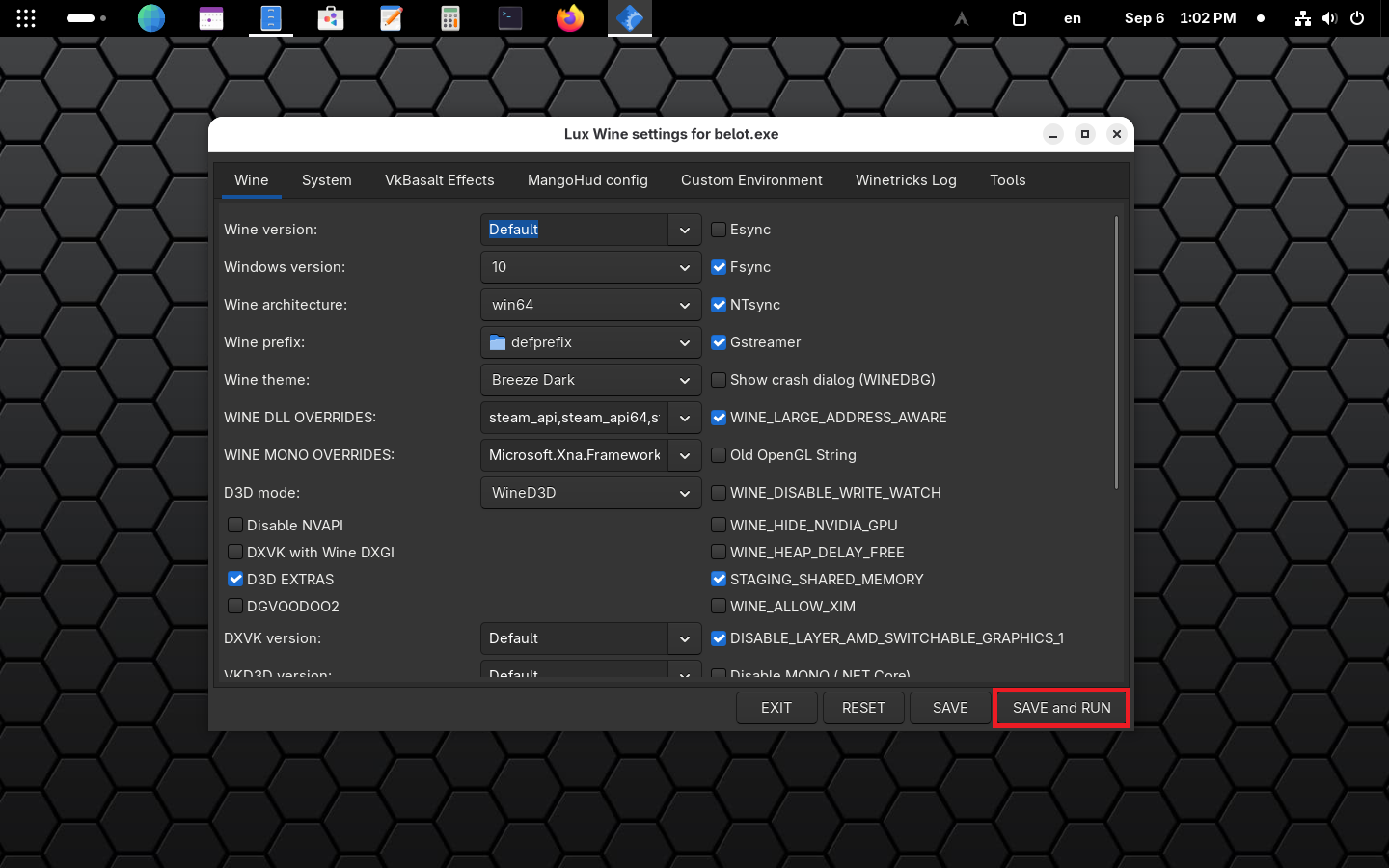Uncheck the Fsync option

point(719,267)
